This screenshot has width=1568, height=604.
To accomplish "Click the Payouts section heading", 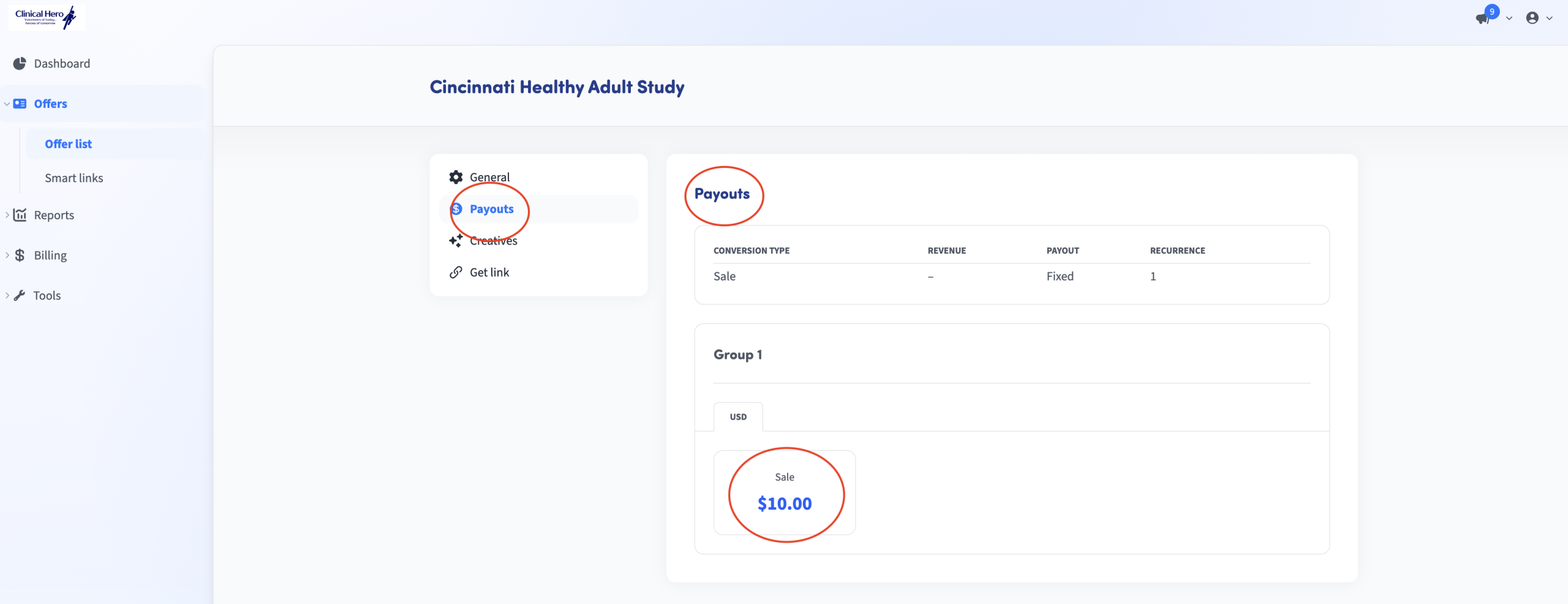I will (x=722, y=194).
